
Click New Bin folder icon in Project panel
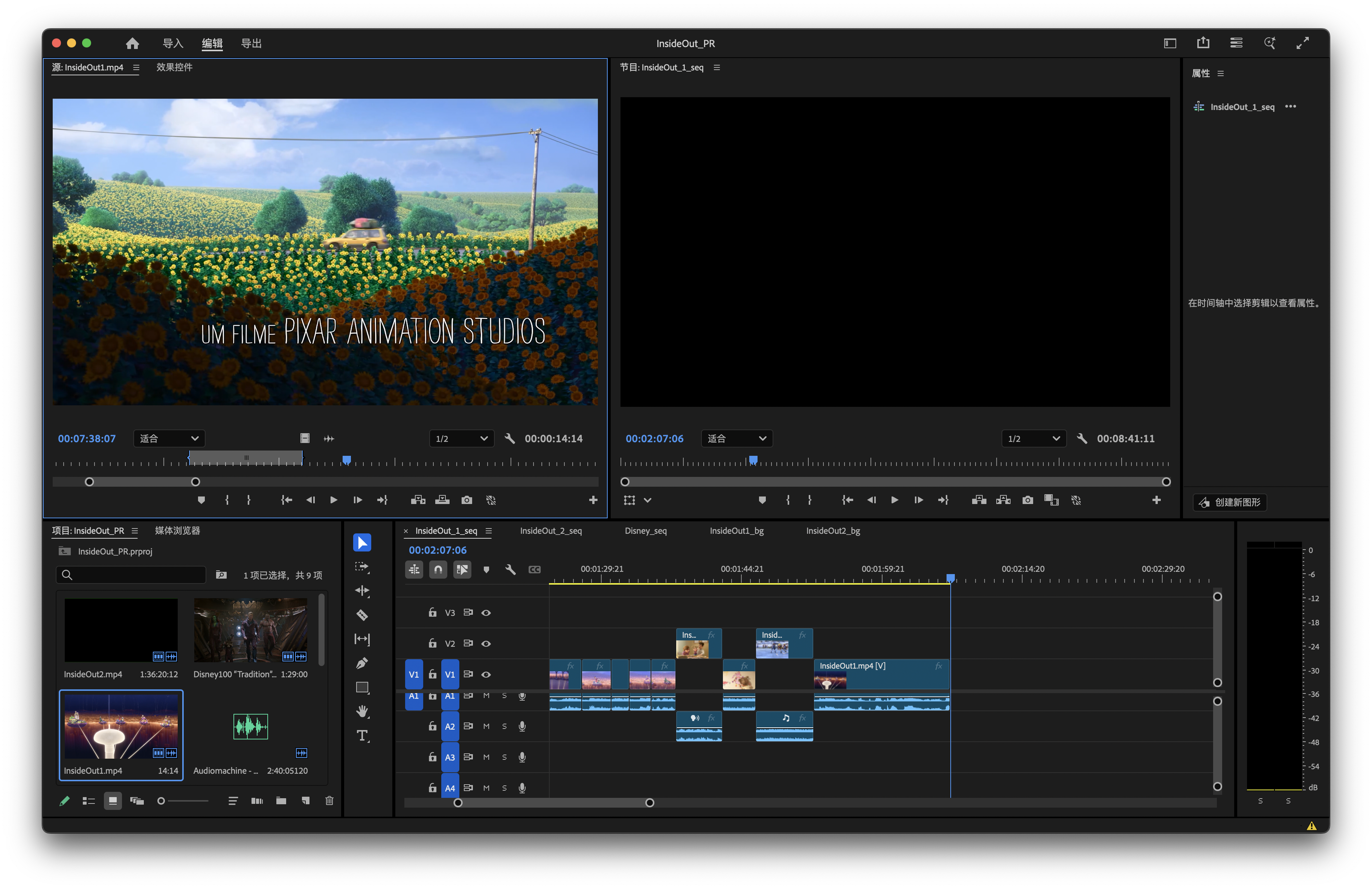pos(281,801)
